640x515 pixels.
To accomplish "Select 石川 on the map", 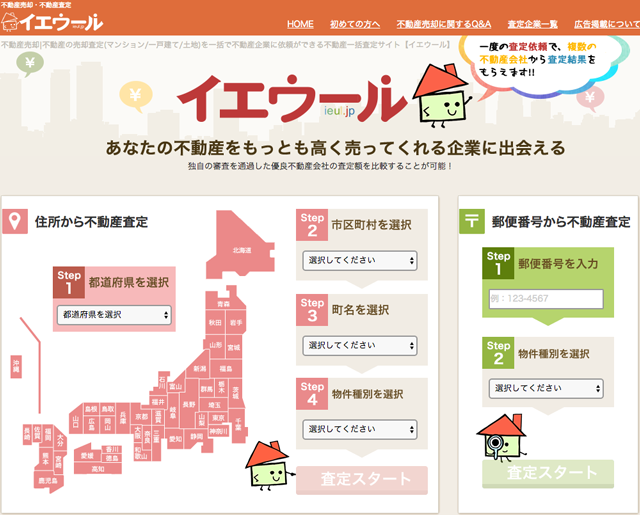I will click(162, 382).
